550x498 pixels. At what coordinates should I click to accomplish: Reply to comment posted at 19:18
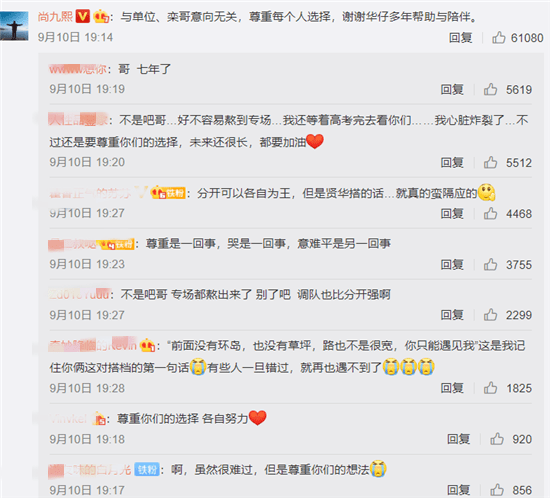coord(458,439)
